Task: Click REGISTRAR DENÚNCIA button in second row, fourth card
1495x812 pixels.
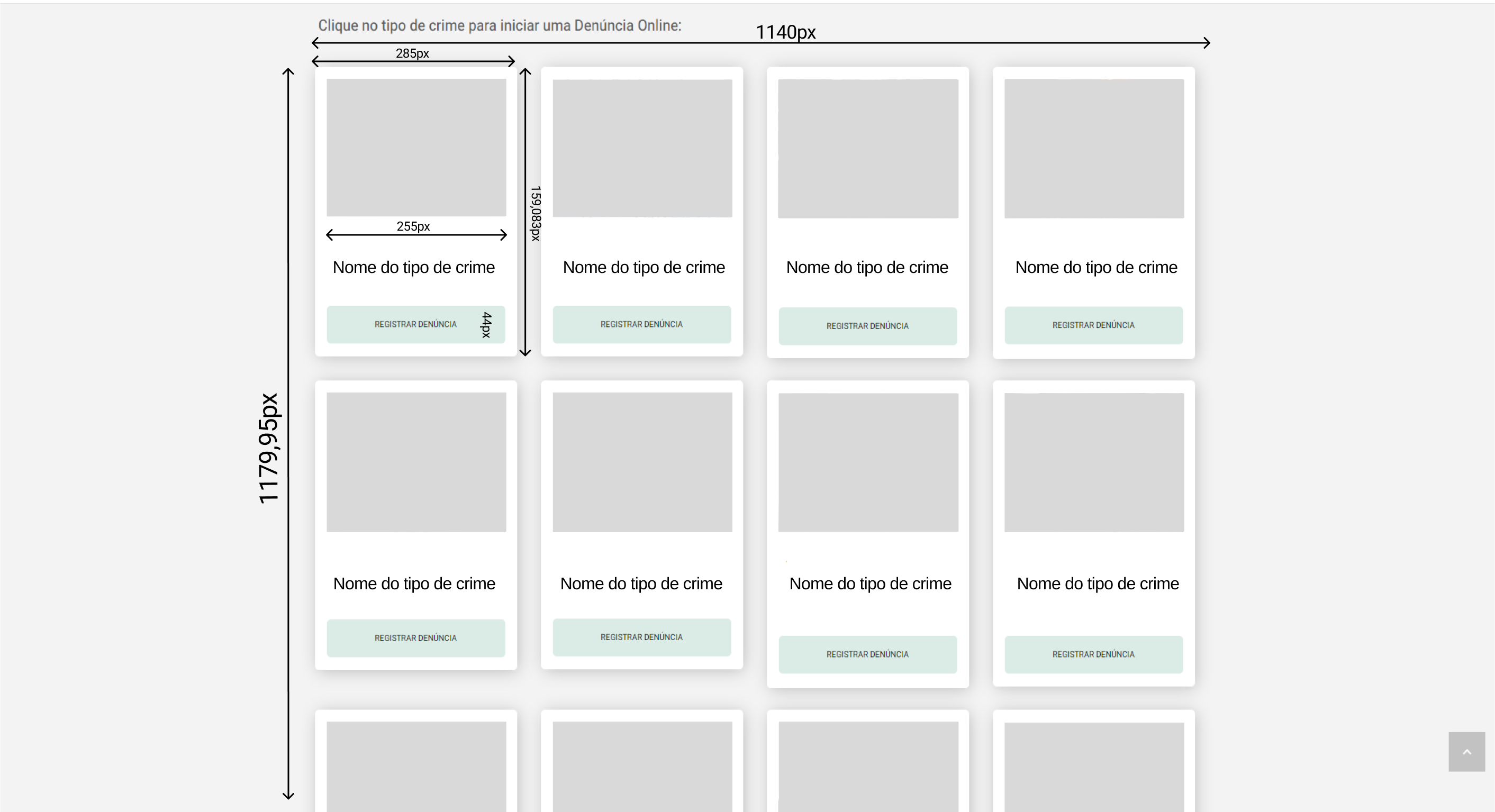Action: pos(1093,654)
